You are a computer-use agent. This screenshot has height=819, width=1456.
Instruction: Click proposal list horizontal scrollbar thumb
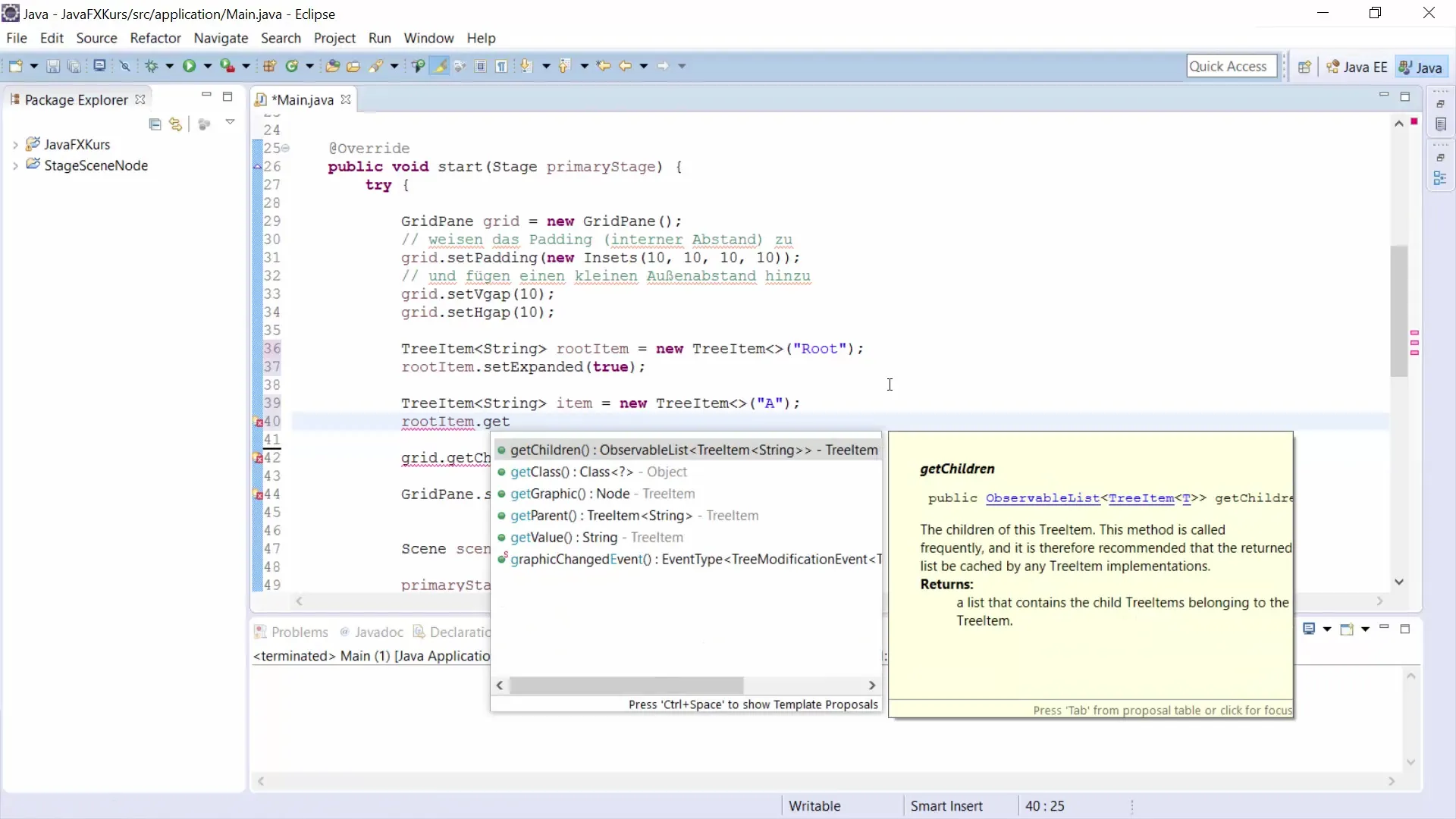[626, 686]
